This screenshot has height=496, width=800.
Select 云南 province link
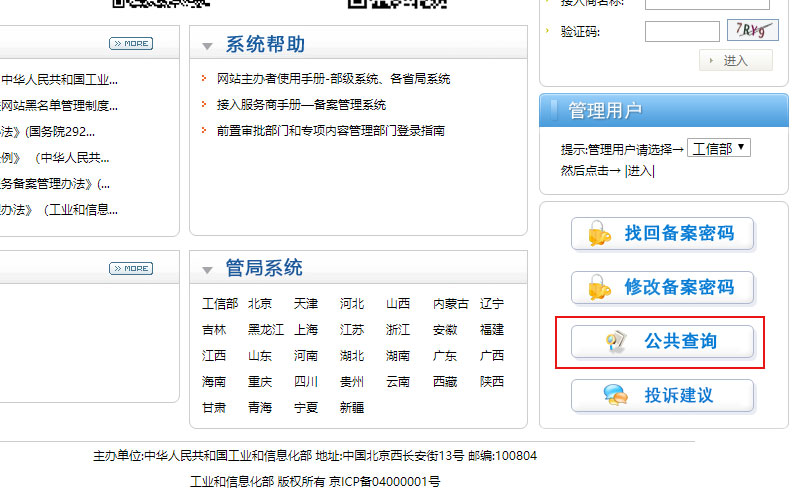(x=398, y=382)
